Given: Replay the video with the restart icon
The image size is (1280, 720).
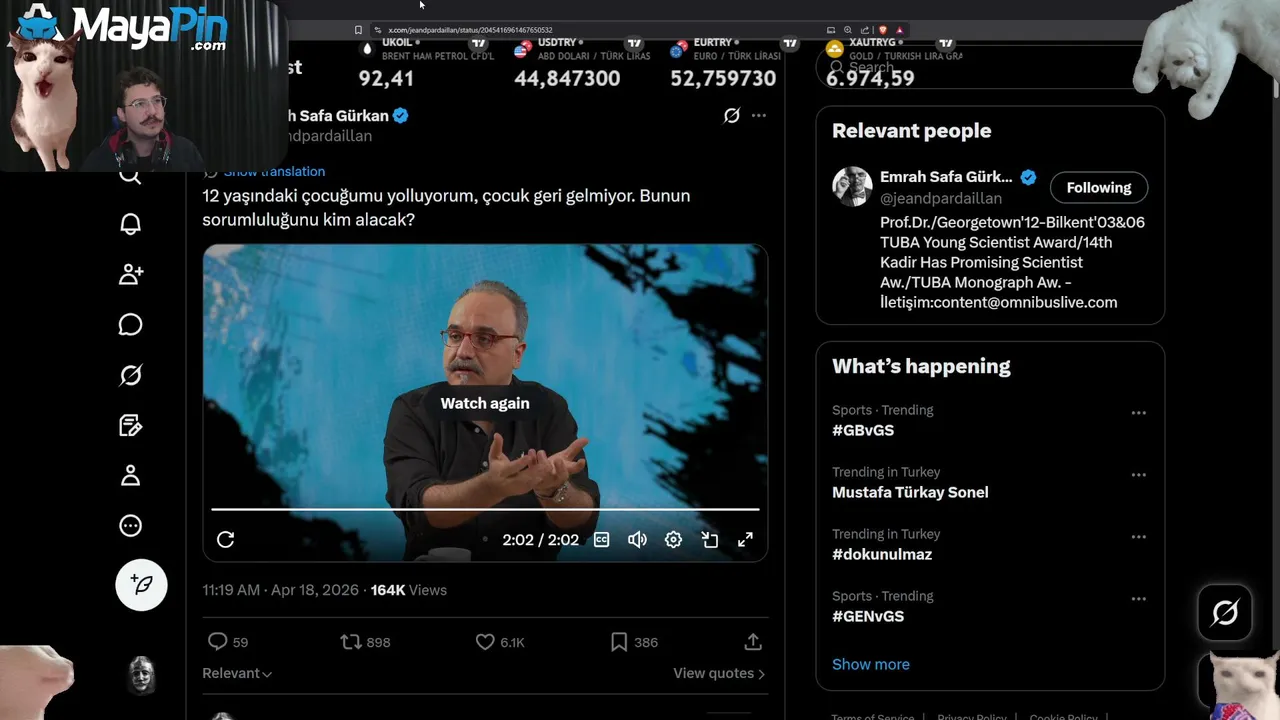Looking at the screenshot, I should (x=226, y=540).
